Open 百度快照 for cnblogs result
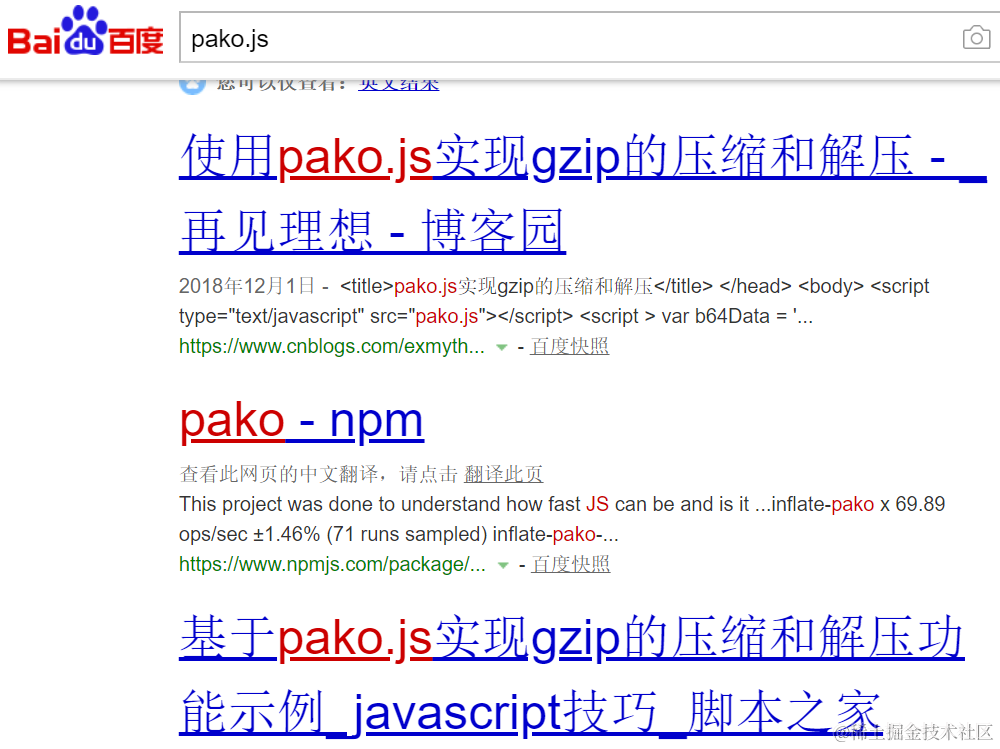 tap(570, 346)
